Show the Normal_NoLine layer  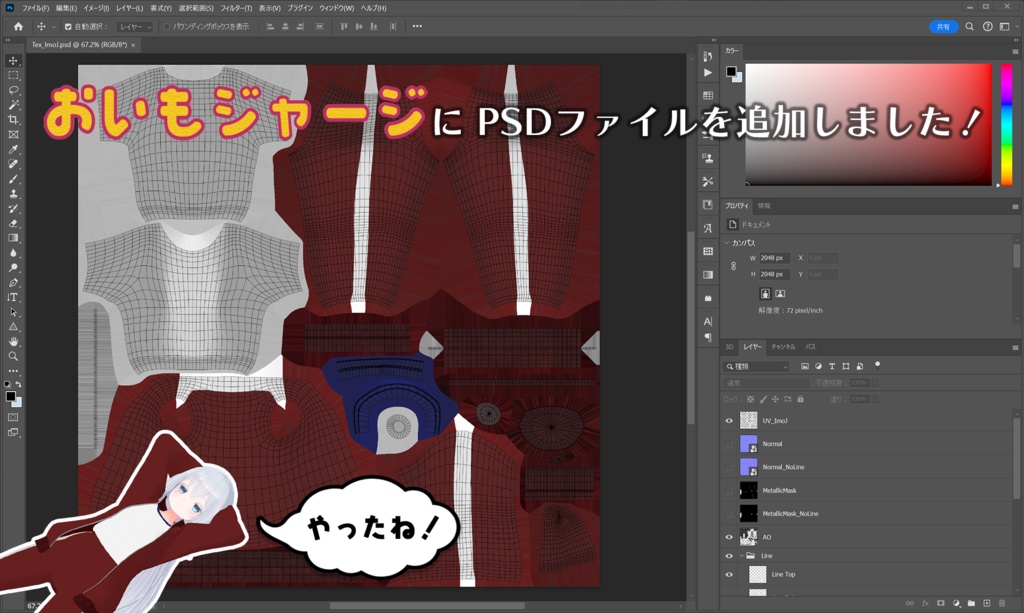pos(731,466)
